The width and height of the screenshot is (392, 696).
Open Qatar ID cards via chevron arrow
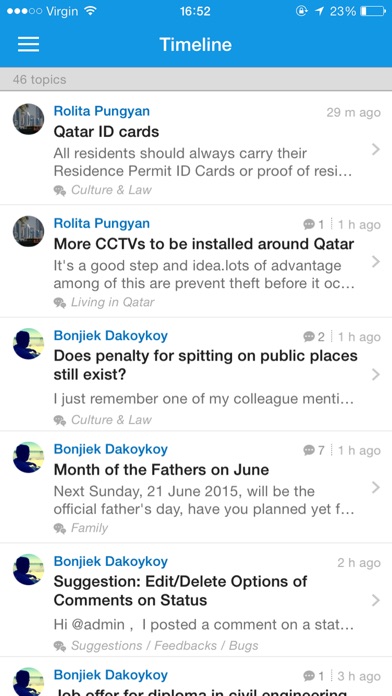376,150
